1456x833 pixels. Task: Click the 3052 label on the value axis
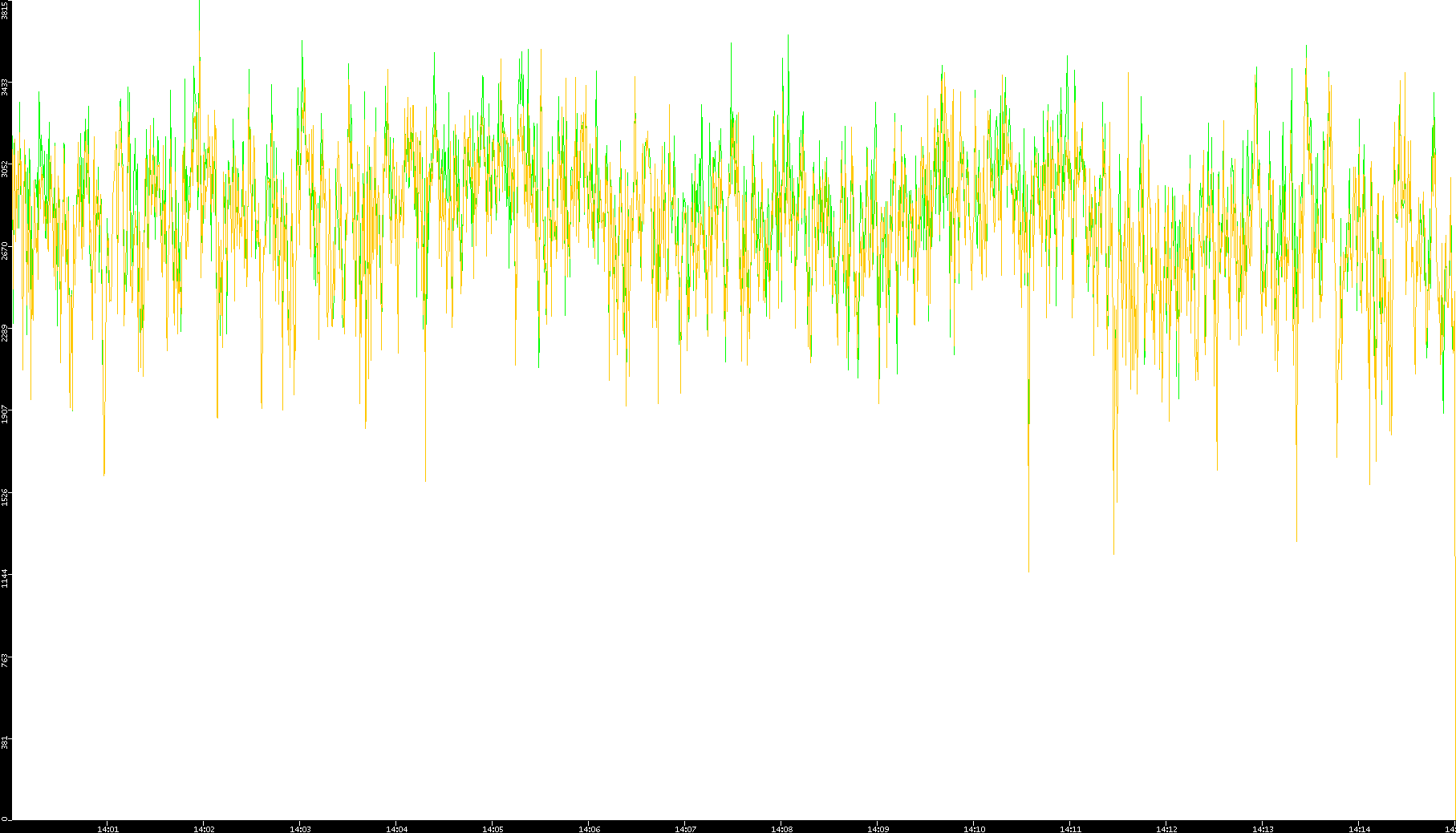pyautogui.click(x=5, y=168)
